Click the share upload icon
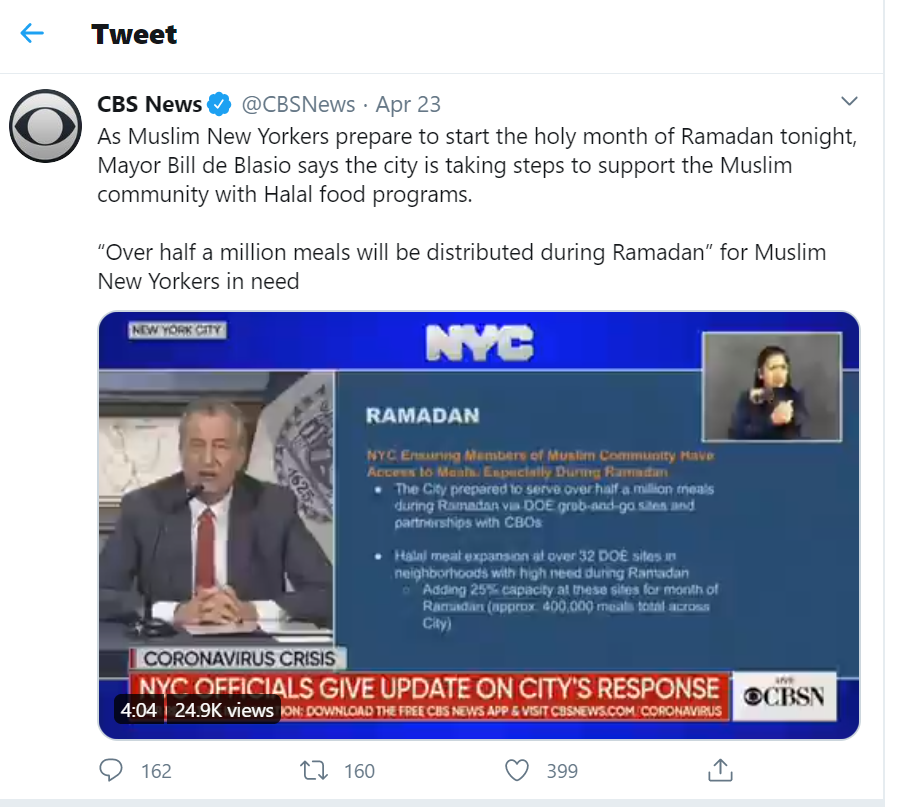The height and width of the screenshot is (807, 918). pos(720,770)
